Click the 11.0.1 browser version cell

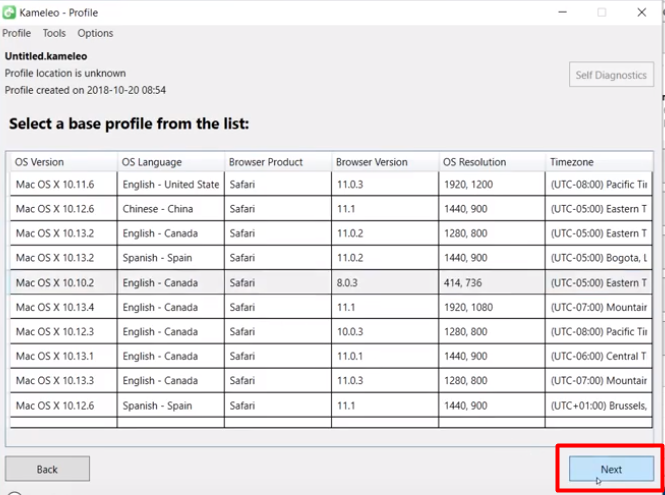click(x=385, y=356)
